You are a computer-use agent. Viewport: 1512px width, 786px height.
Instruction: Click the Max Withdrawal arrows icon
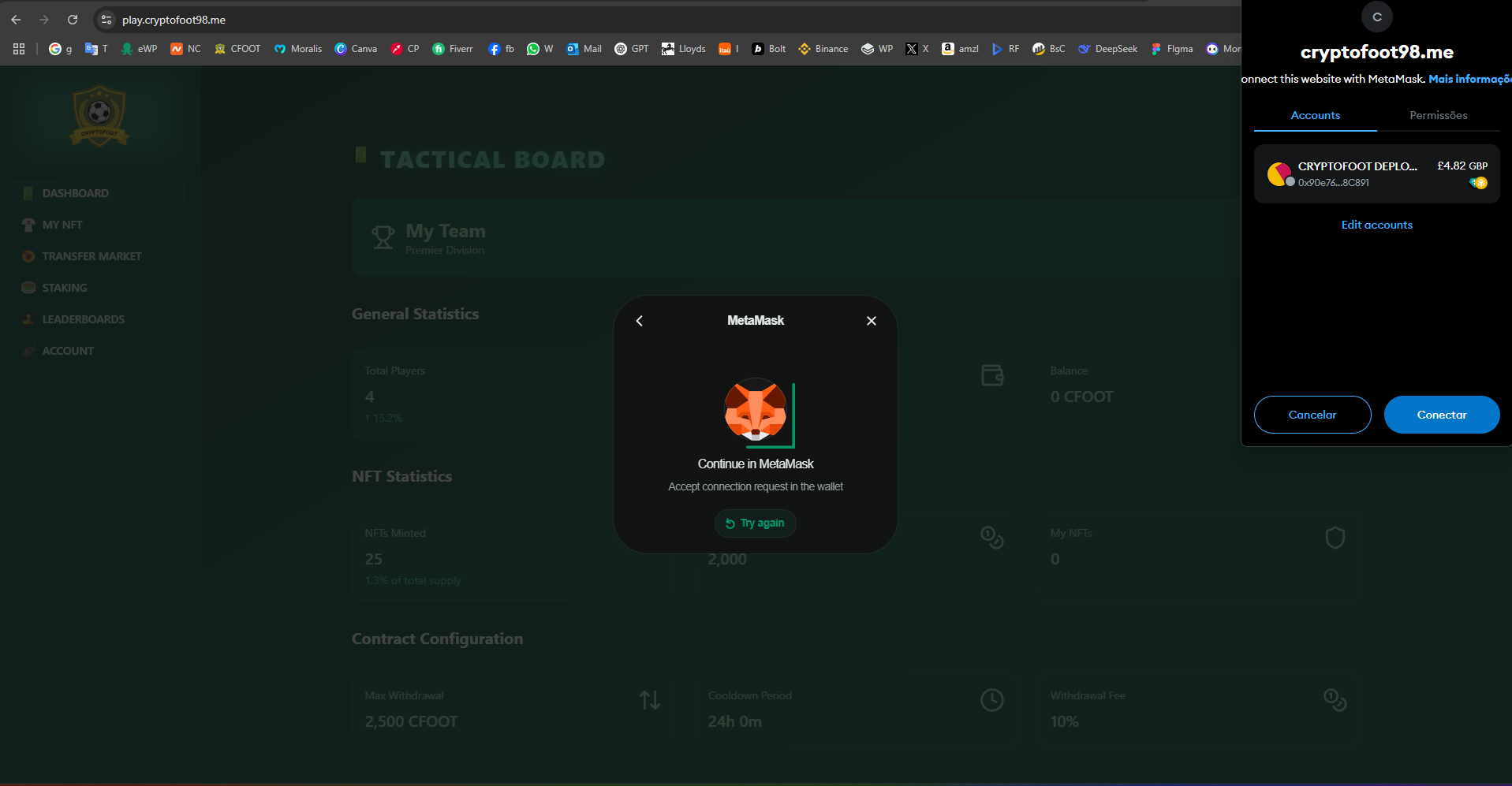click(650, 700)
